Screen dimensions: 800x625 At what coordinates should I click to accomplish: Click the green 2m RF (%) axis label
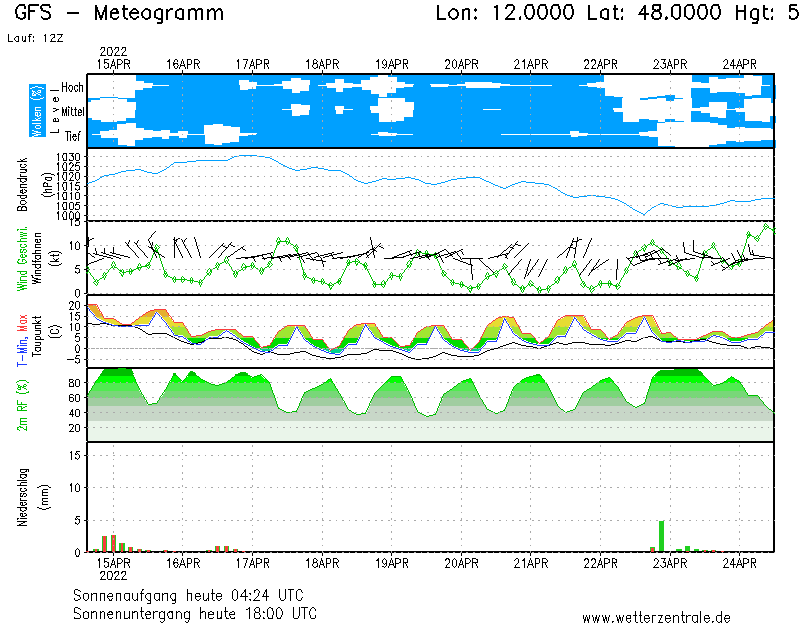click(22, 405)
